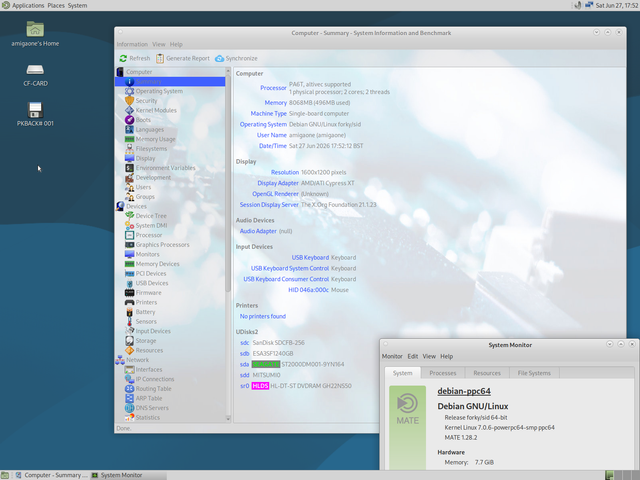Screen dimensions: 640x480
Task: Open the View menu in System Information
Action: coord(159,44)
